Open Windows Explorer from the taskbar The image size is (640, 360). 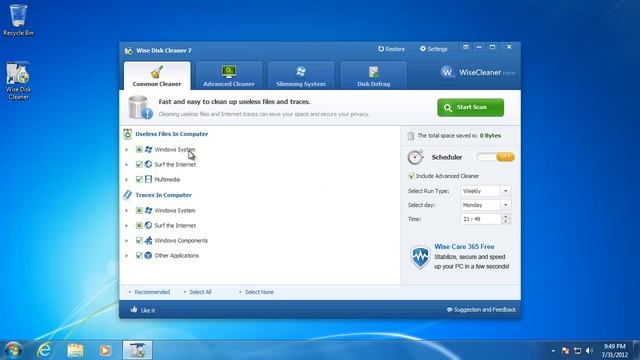tap(76, 350)
